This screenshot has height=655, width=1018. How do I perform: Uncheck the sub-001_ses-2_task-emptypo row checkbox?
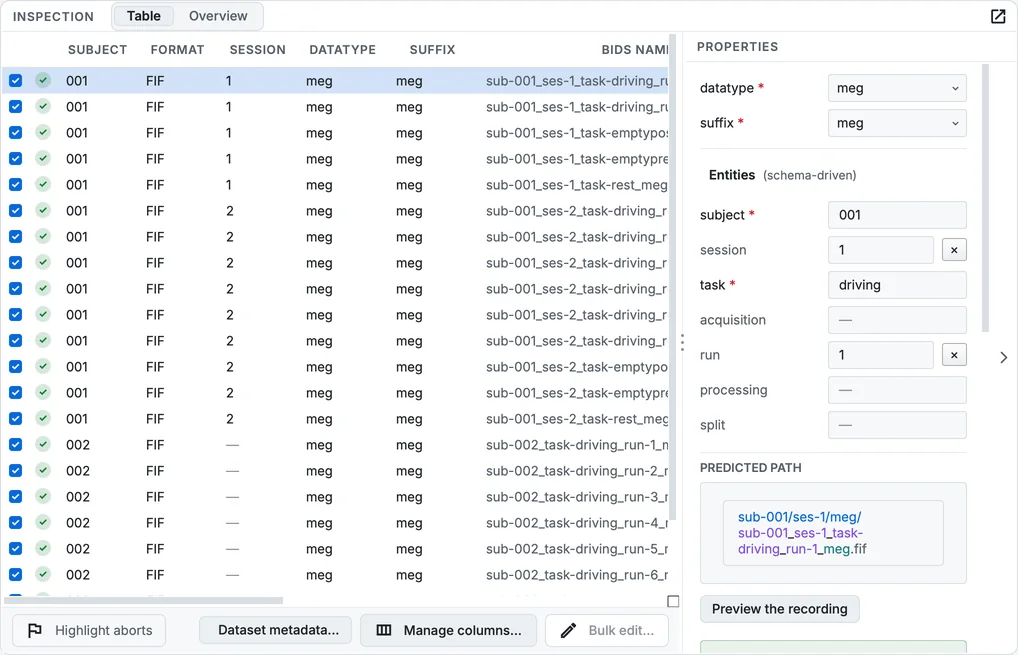(16, 366)
